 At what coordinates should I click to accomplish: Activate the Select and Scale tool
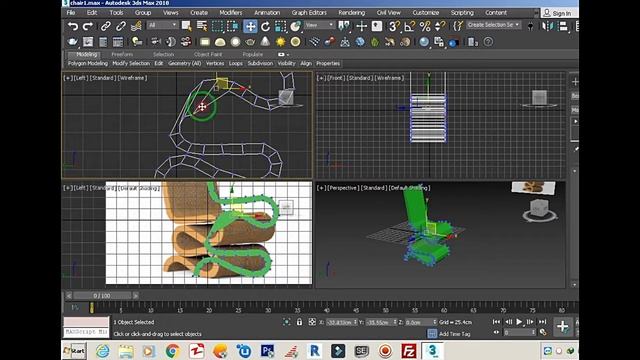click(280, 27)
